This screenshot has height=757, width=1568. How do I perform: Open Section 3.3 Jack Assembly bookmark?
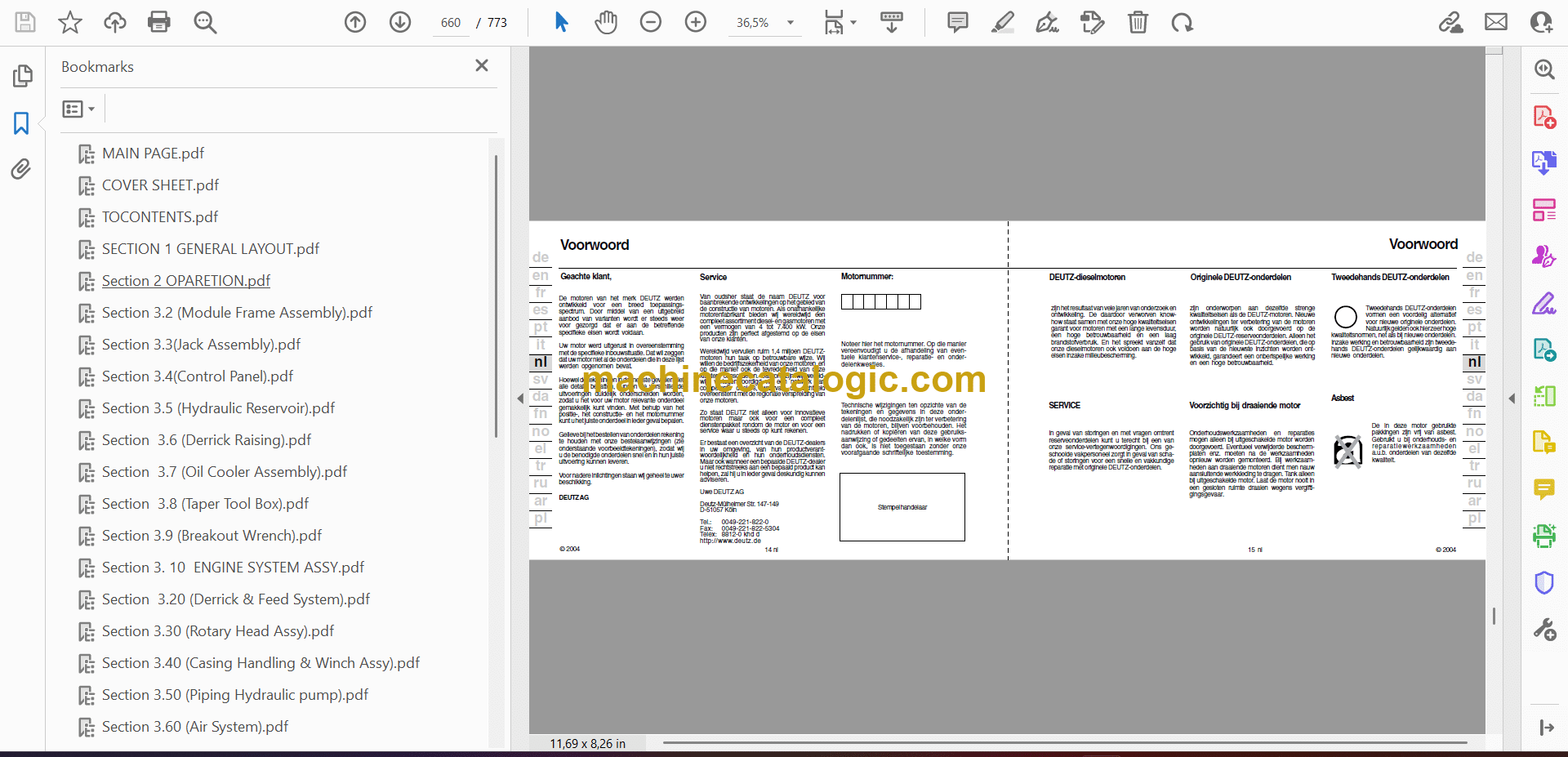(x=201, y=345)
